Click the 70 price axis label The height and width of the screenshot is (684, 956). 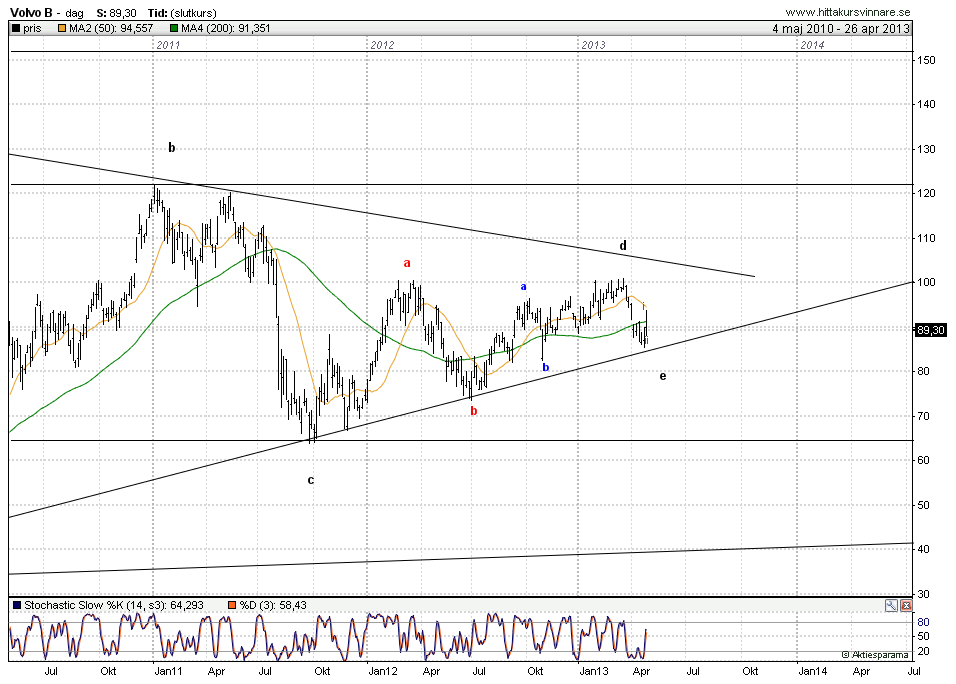[x=924, y=416]
